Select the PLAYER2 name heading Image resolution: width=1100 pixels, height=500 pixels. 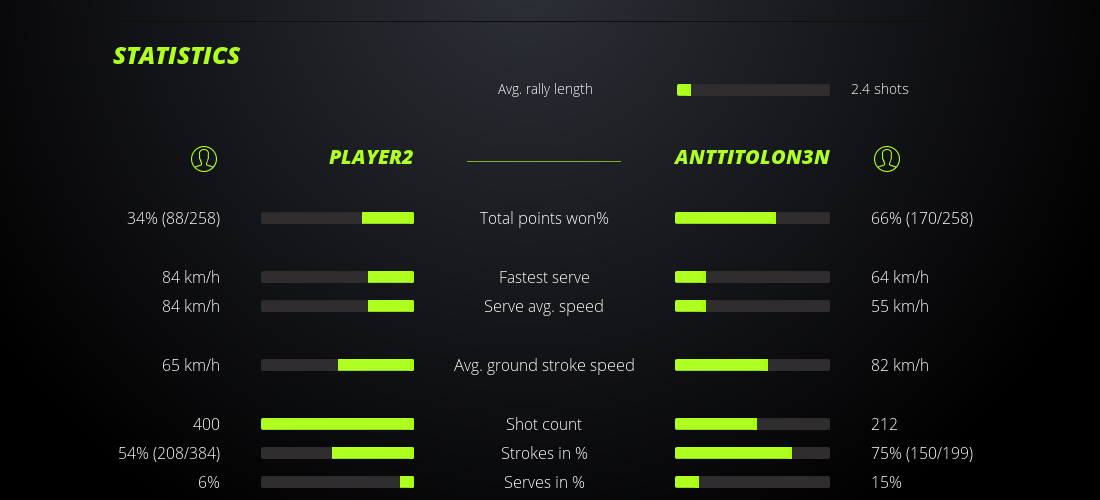click(x=371, y=157)
